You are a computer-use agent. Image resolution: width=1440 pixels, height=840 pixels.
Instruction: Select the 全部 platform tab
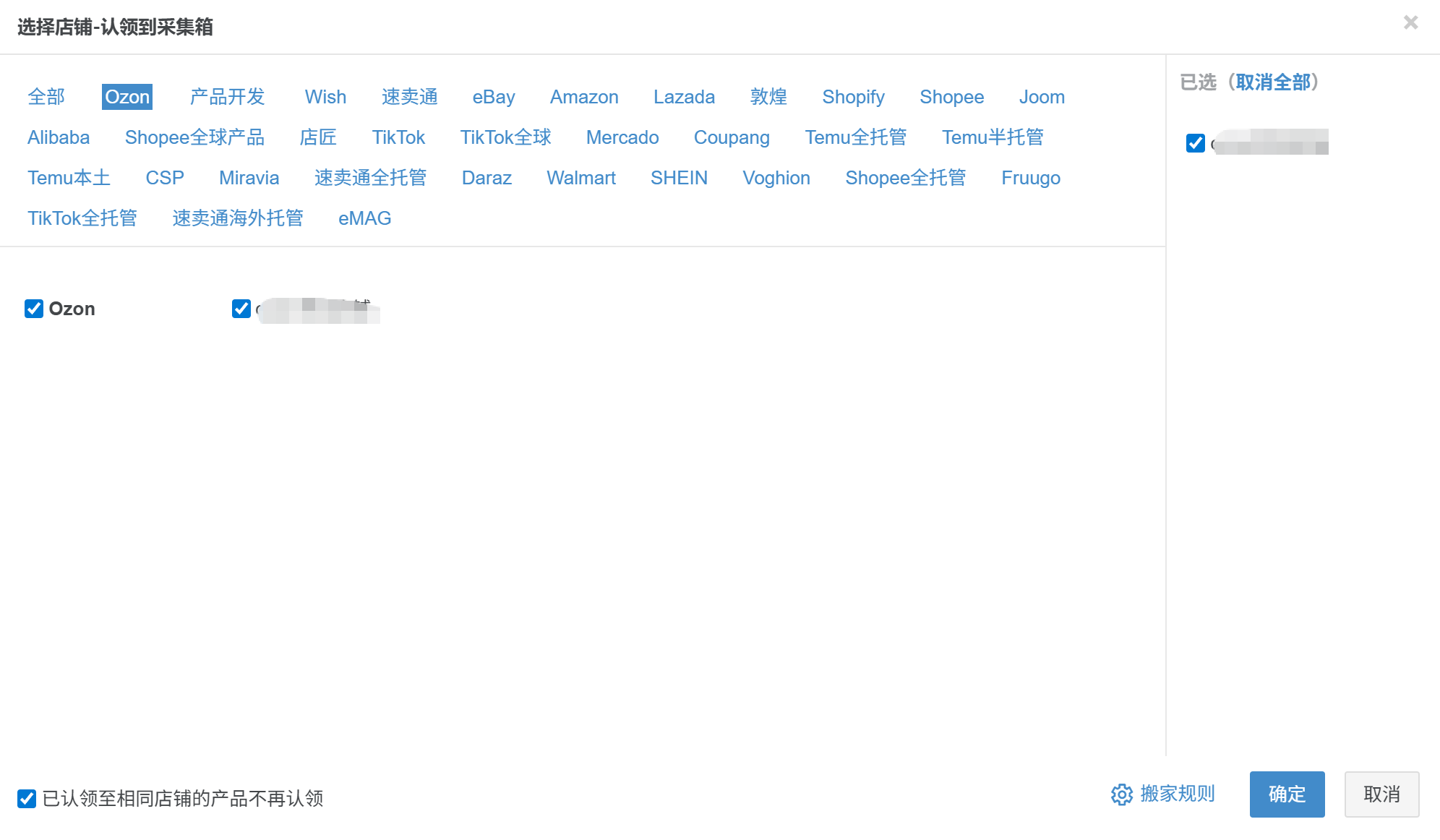tap(46, 97)
